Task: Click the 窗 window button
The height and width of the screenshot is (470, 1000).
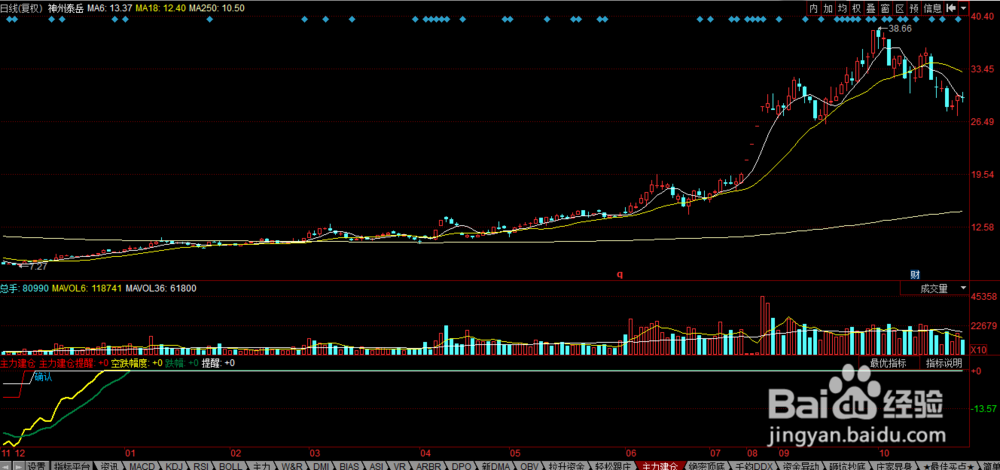Action: (x=885, y=8)
